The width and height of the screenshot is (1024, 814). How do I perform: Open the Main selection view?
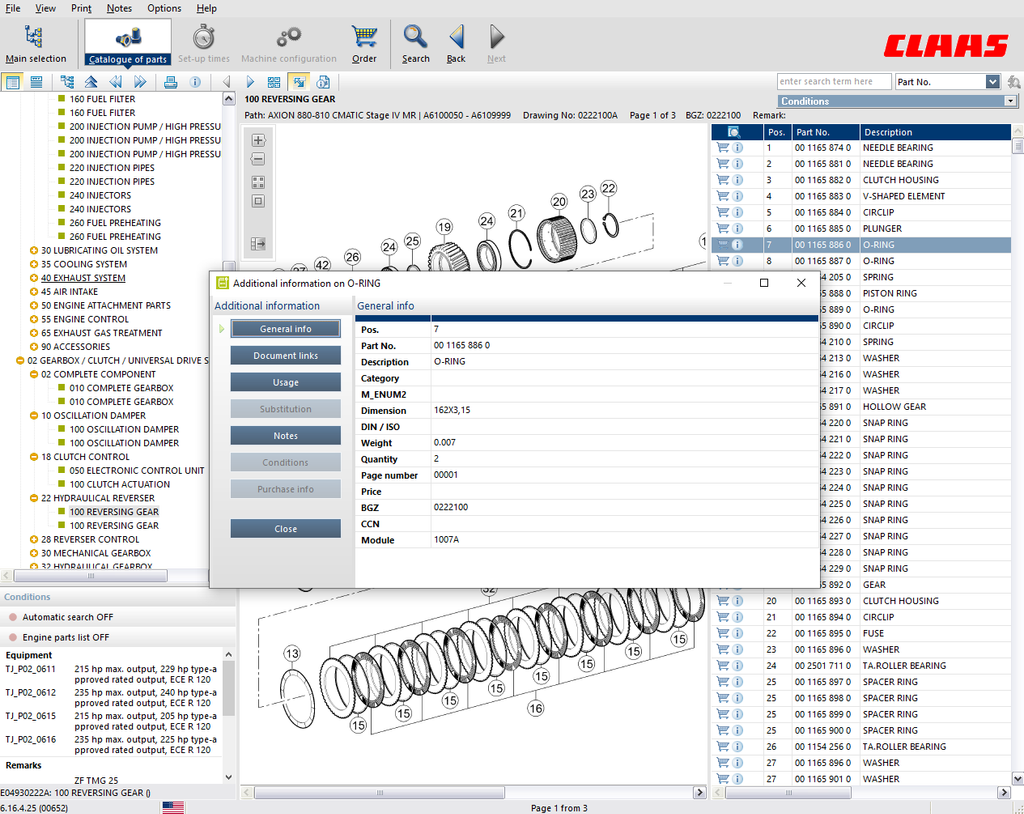[x=35, y=43]
